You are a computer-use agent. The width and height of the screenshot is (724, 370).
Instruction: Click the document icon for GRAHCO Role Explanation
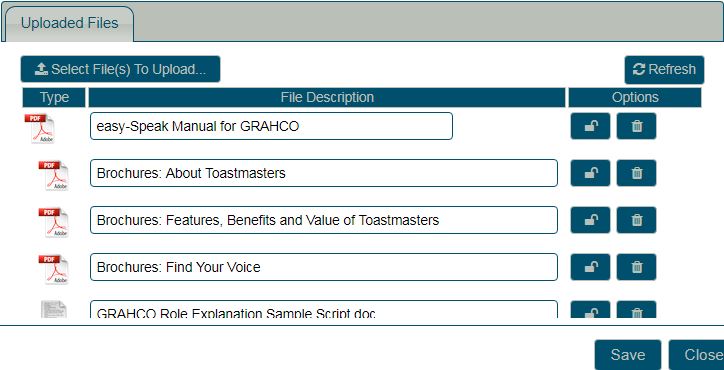click(54, 309)
